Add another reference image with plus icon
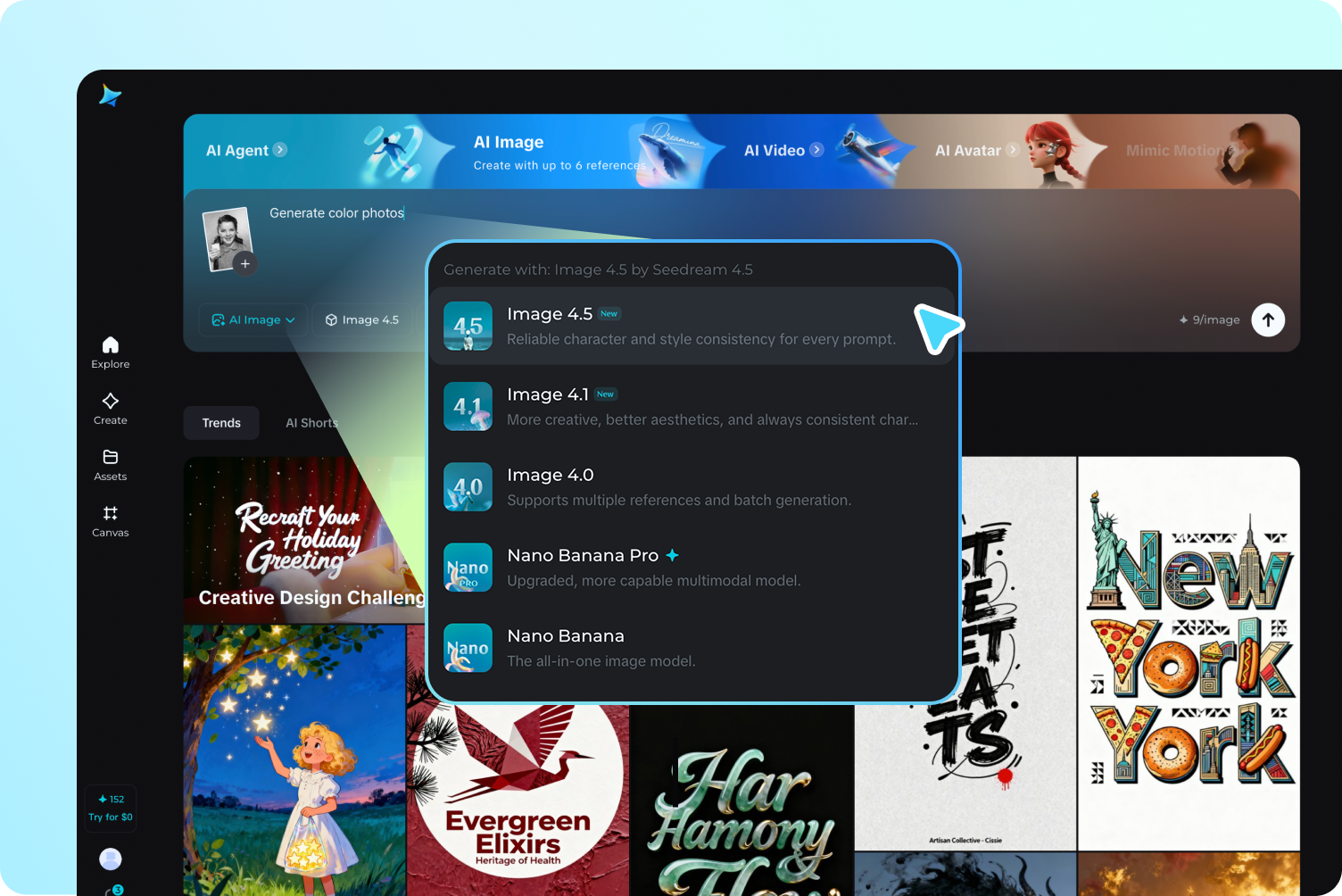The image size is (1342, 896). [x=244, y=263]
